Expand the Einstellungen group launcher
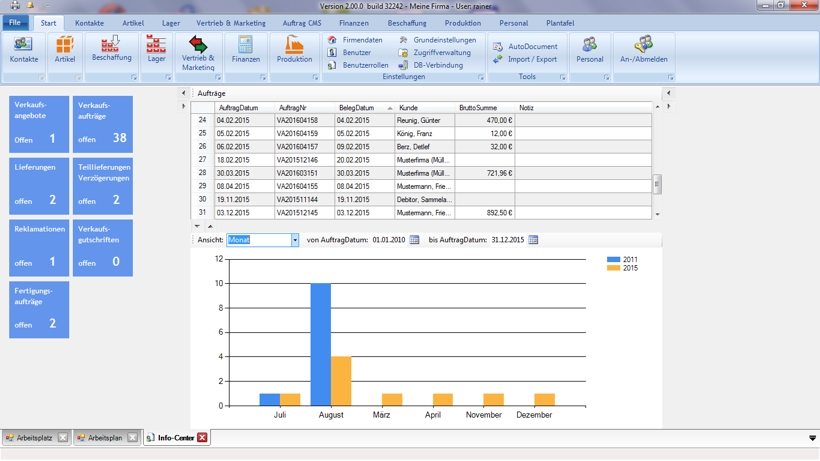Viewport: 820px width, 461px height. coord(481,77)
